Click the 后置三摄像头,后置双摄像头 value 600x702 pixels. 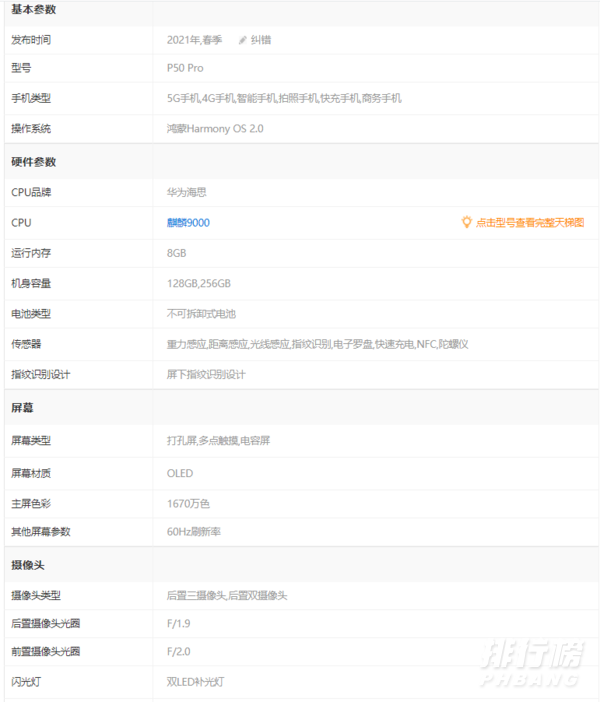click(x=227, y=596)
